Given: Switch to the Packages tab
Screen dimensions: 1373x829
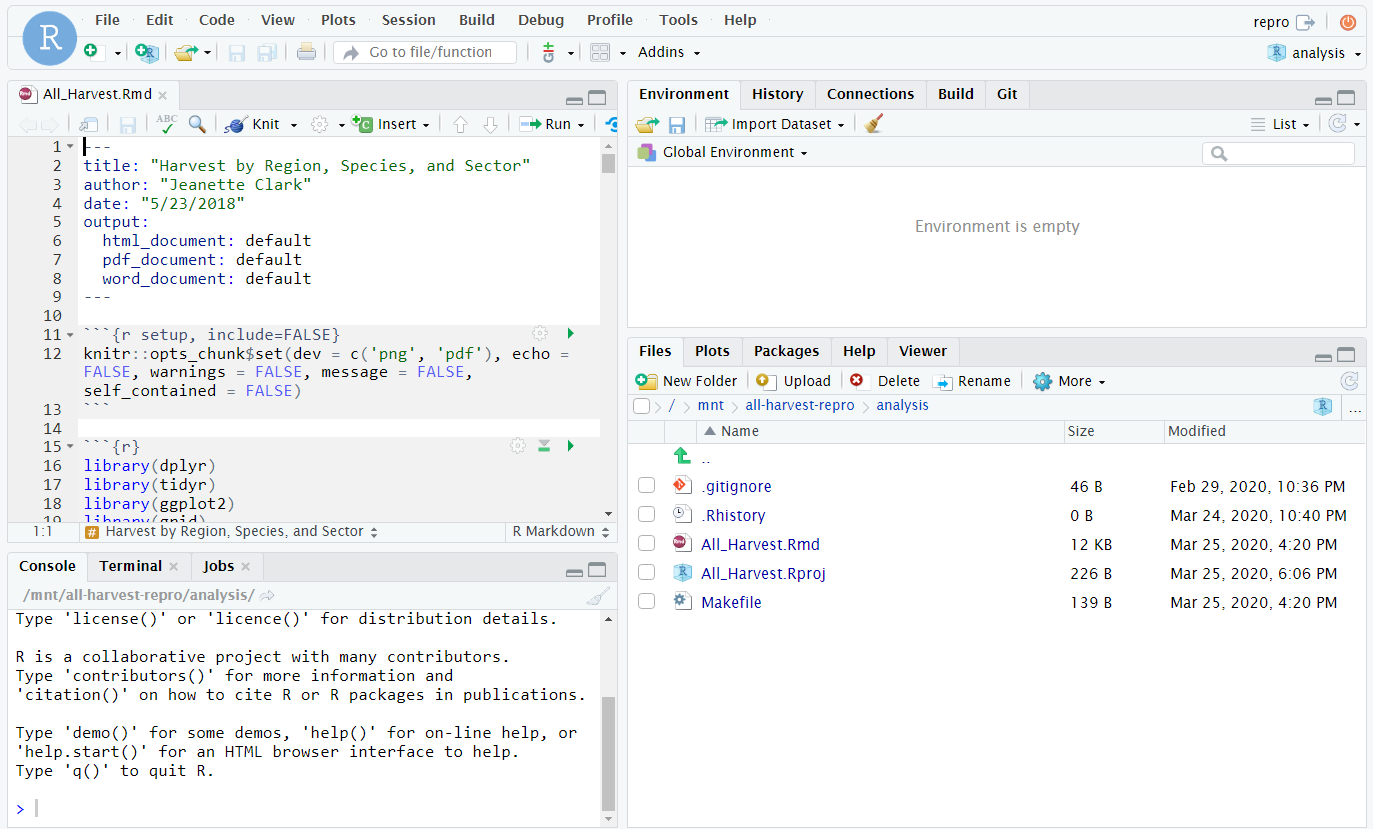Looking at the screenshot, I should pyautogui.click(x=786, y=351).
